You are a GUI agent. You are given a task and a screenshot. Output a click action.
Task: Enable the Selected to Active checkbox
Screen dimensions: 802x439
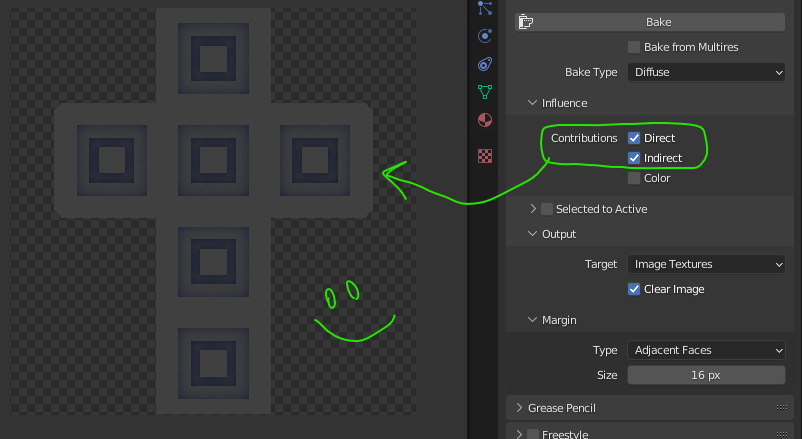tap(547, 209)
